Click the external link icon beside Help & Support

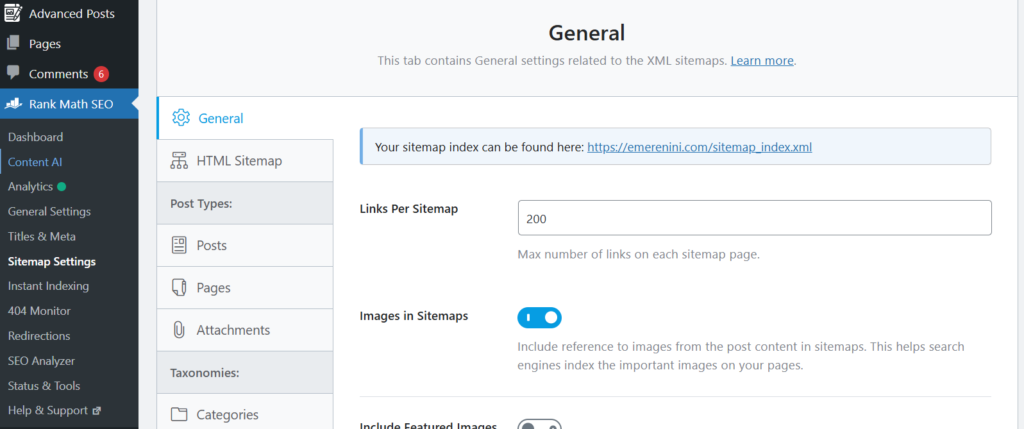(x=97, y=411)
